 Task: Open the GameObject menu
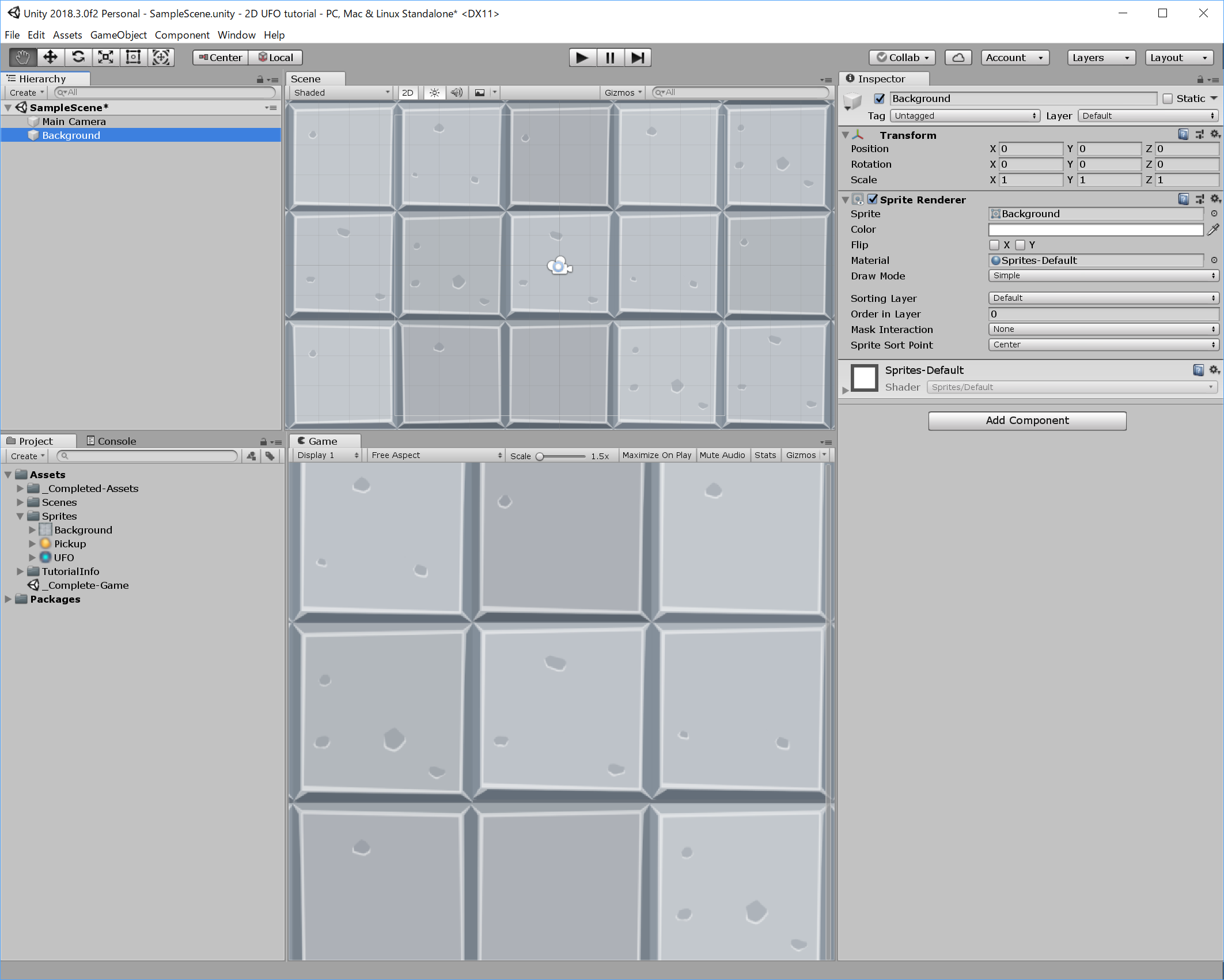click(x=119, y=35)
